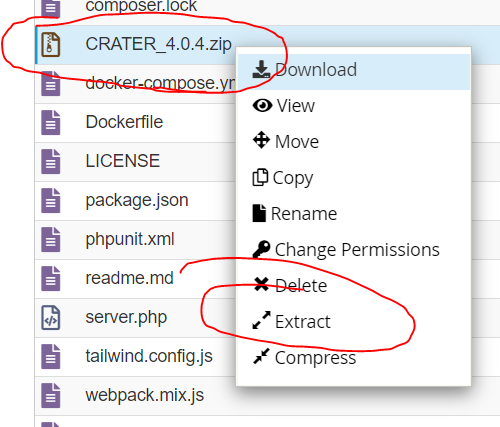The width and height of the screenshot is (500, 427).
Task: Choose Change Permissions from the context menu
Action: click(353, 249)
